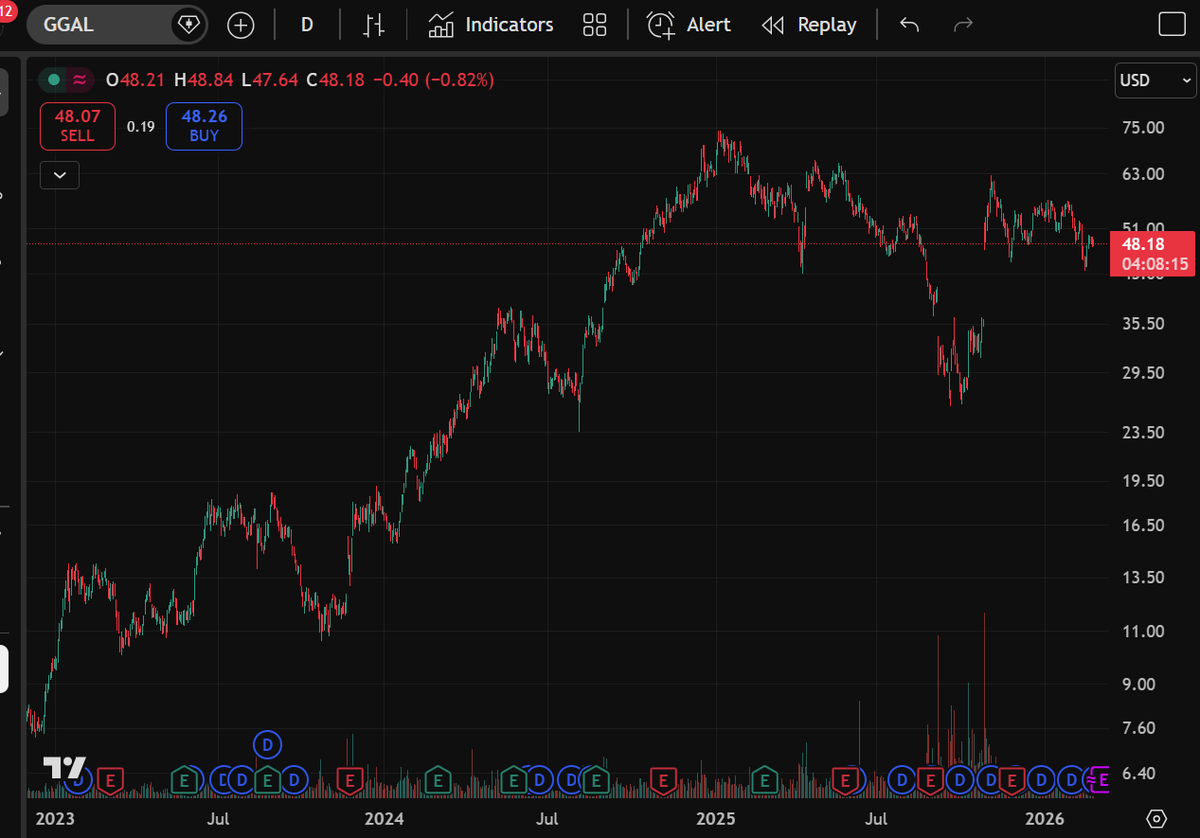This screenshot has width=1200, height=838.
Task: Open the D time interval selector
Action: pos(307,25)
